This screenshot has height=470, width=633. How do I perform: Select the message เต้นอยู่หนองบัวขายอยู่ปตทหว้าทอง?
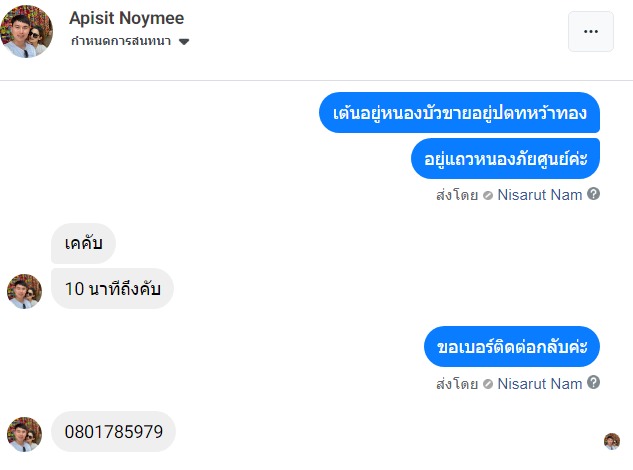tap(460, 111)
